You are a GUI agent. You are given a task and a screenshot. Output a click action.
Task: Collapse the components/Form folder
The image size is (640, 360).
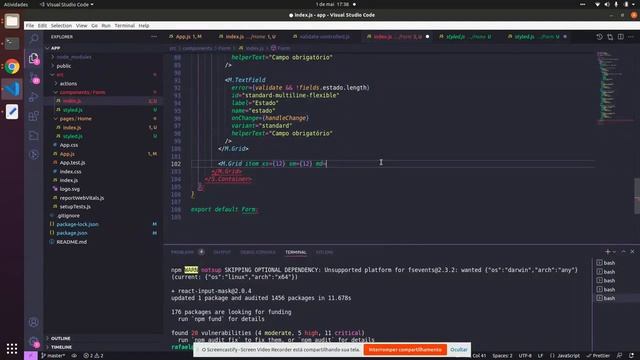[82, 92]
